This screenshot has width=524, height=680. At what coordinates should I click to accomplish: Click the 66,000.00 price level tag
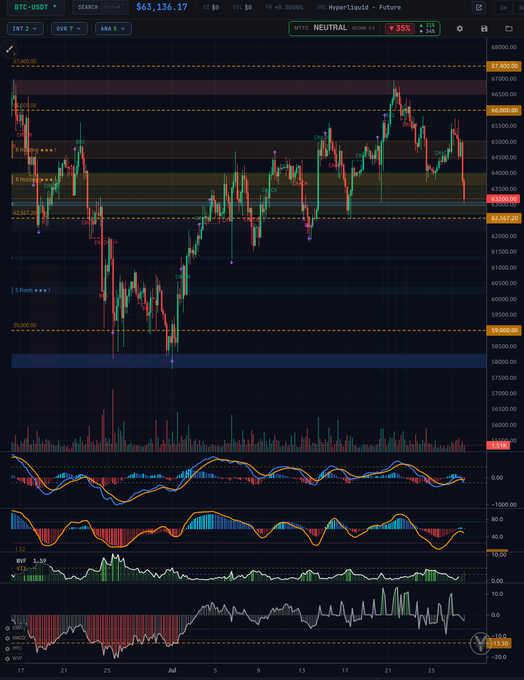pos(504,110)
